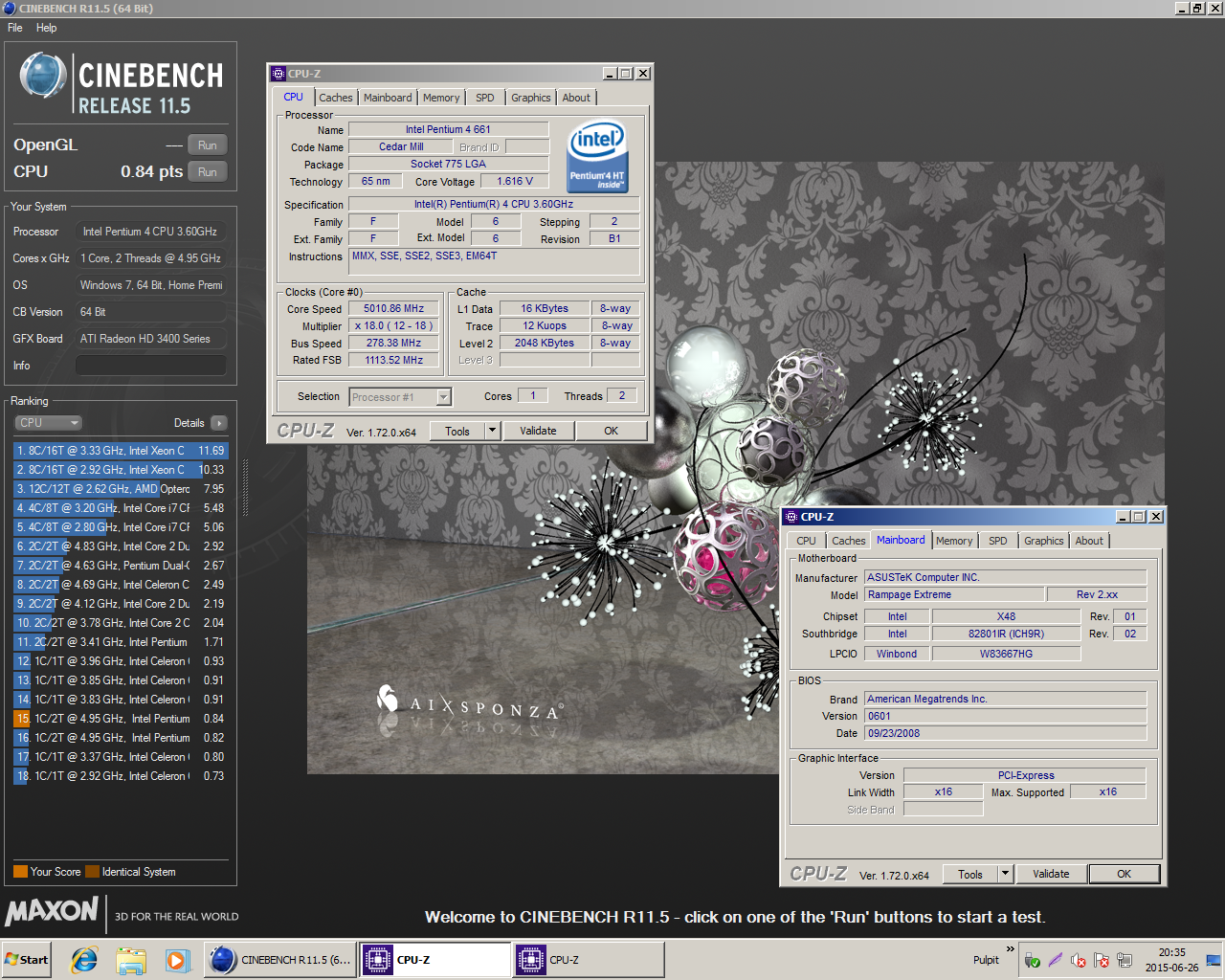This screenshot has width=1225, height=980.
Task: Open Tools dropdown arrow in first CPU-Z window
Action: point(493,432)
